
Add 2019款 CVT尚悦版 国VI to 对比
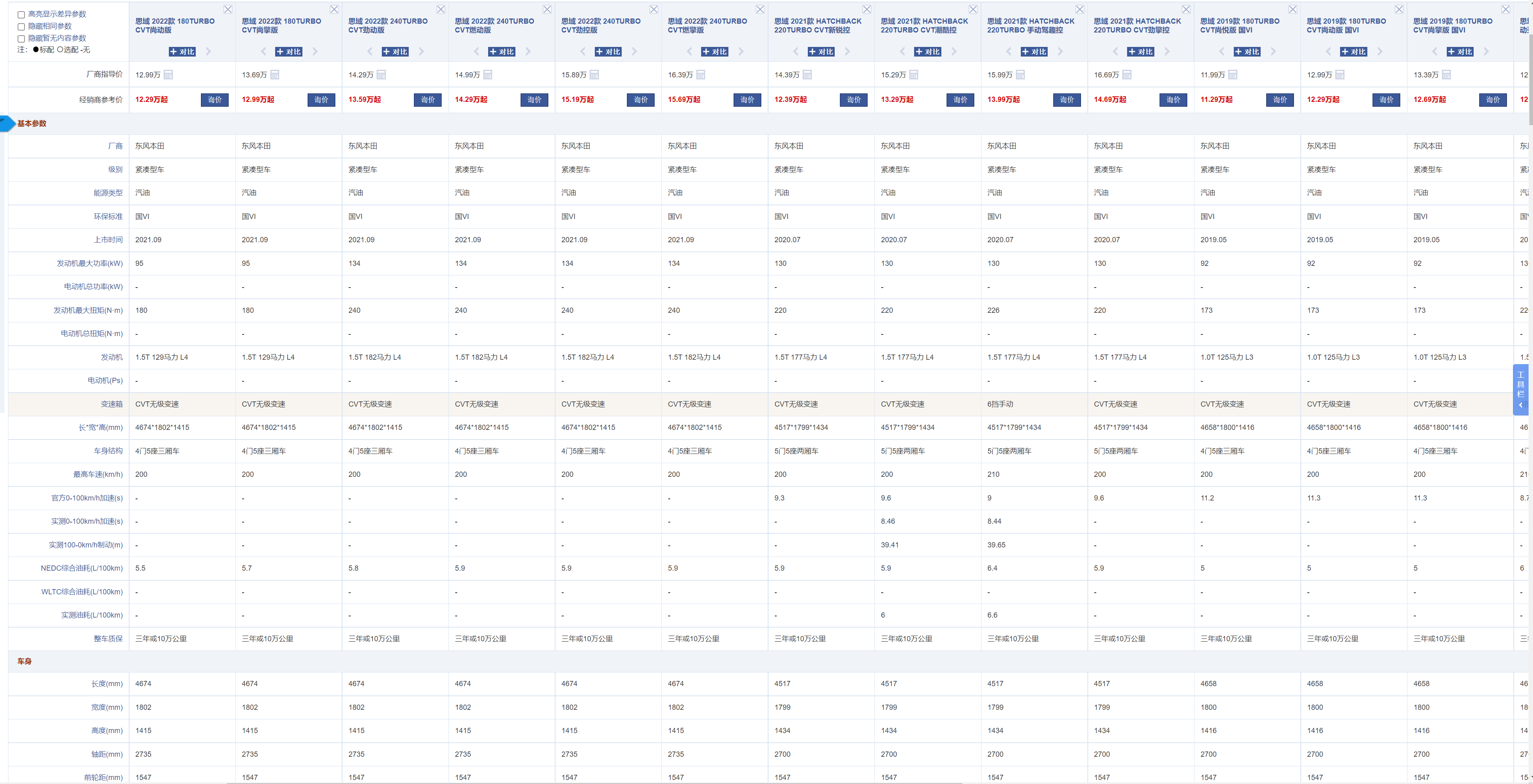pos(1247,52)
